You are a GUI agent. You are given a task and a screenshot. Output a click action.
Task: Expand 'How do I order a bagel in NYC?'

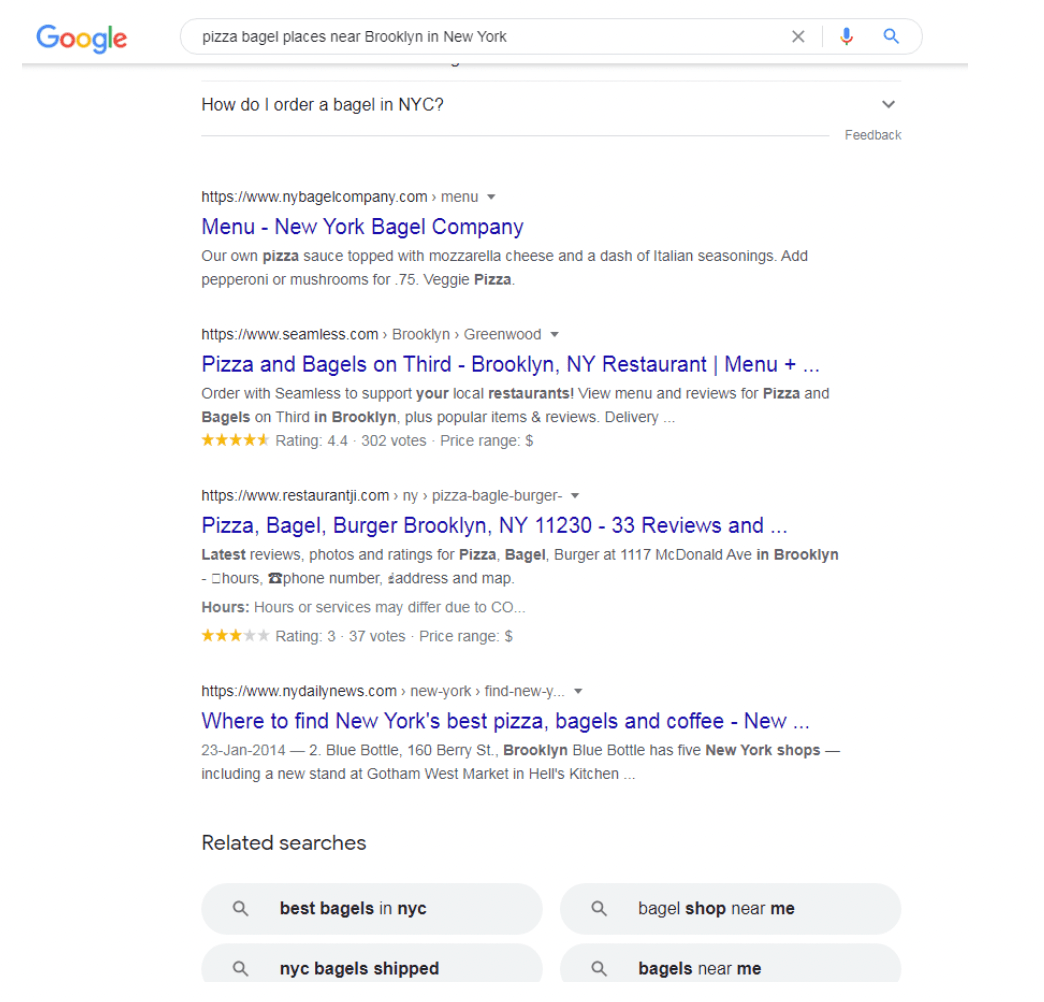click(x=888, y=104)
